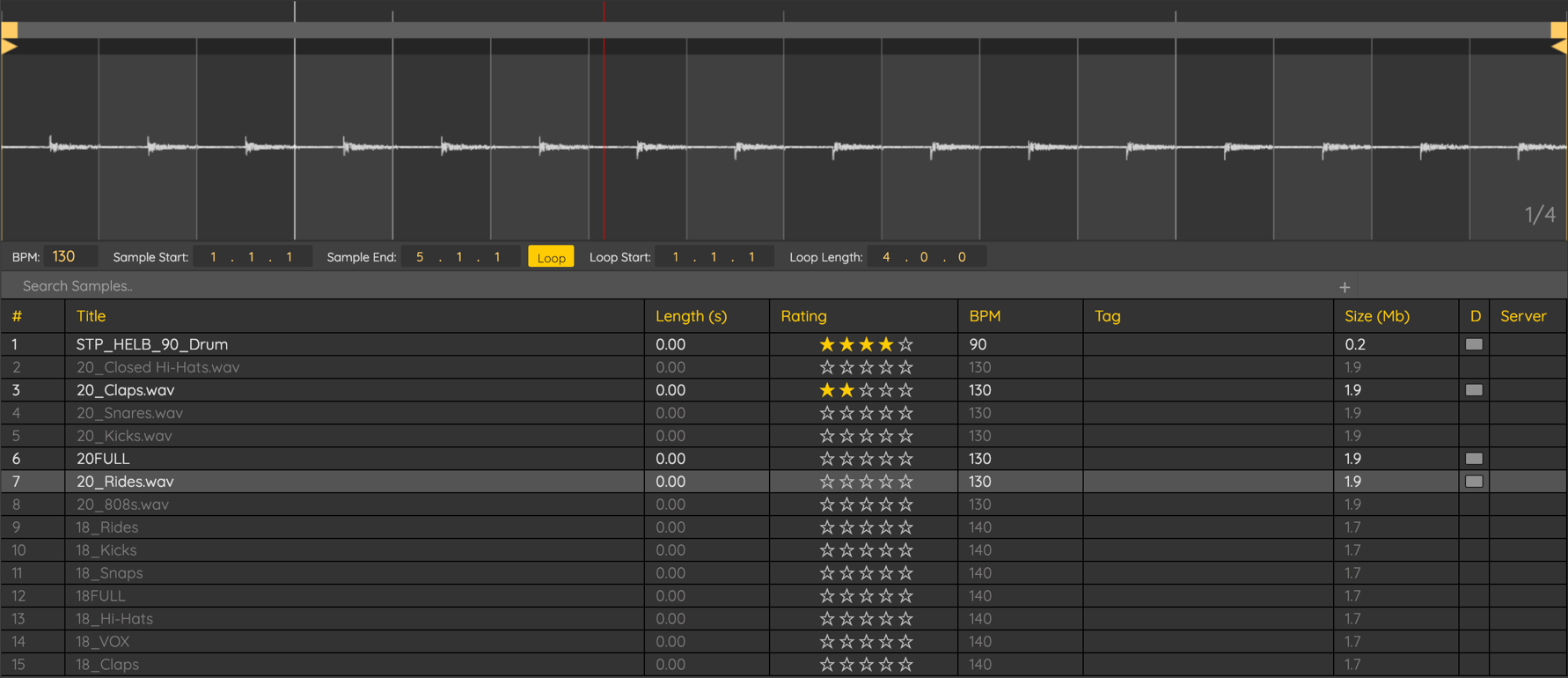
Task: Sort by the BPM column header
Action: (985, 316)
